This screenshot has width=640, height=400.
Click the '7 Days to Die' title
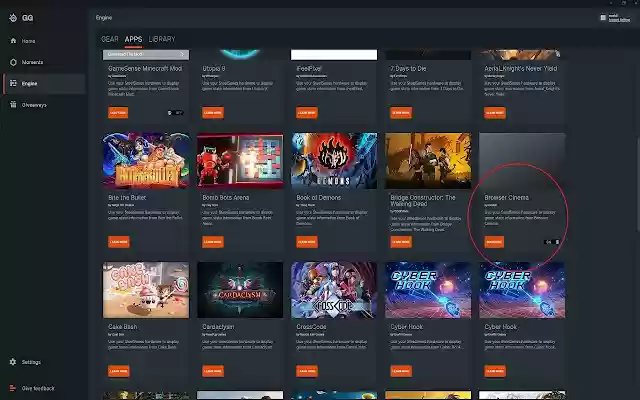pyautogui.click(x=408, y=69)
